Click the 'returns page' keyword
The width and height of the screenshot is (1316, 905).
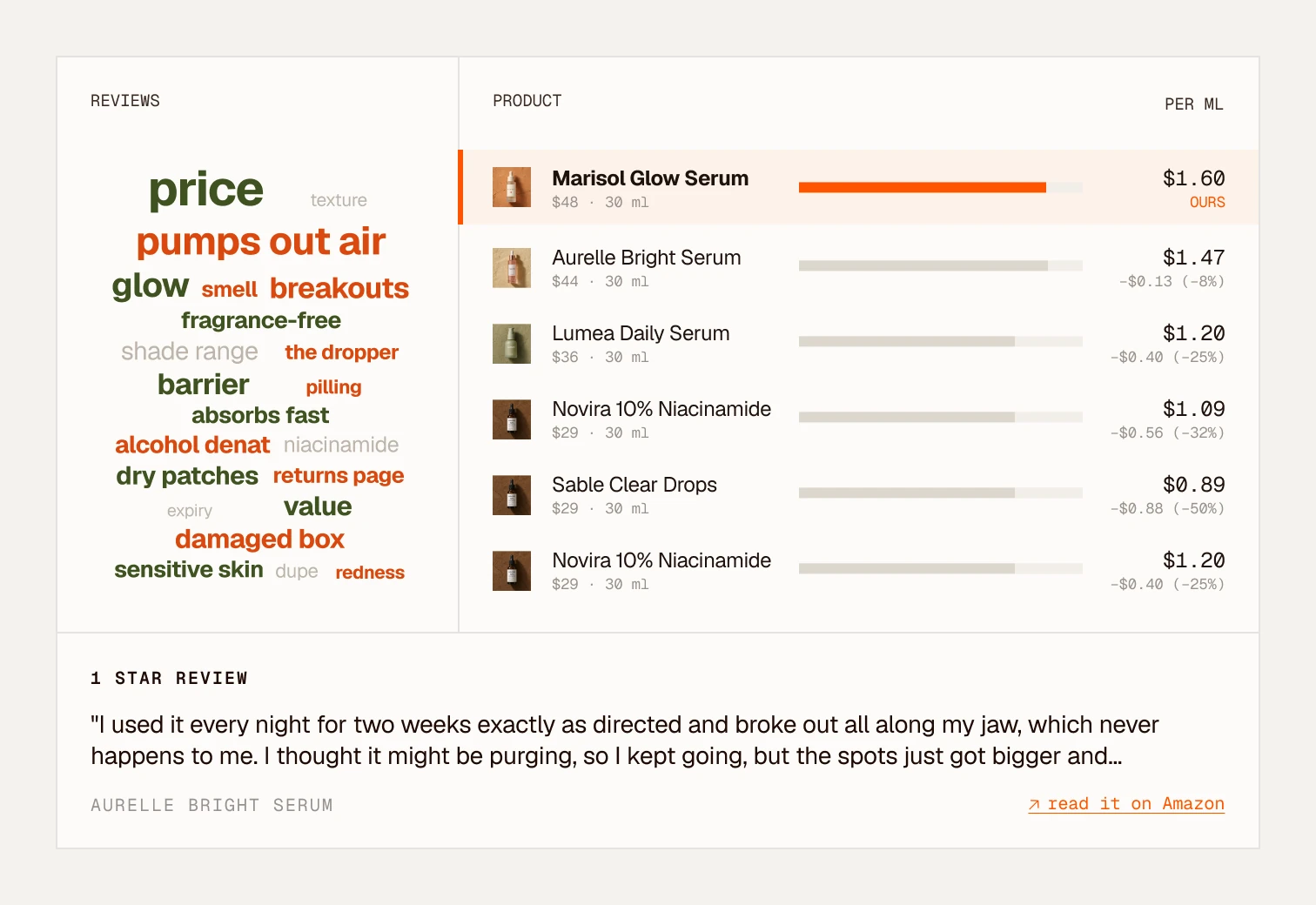[339, 476]
